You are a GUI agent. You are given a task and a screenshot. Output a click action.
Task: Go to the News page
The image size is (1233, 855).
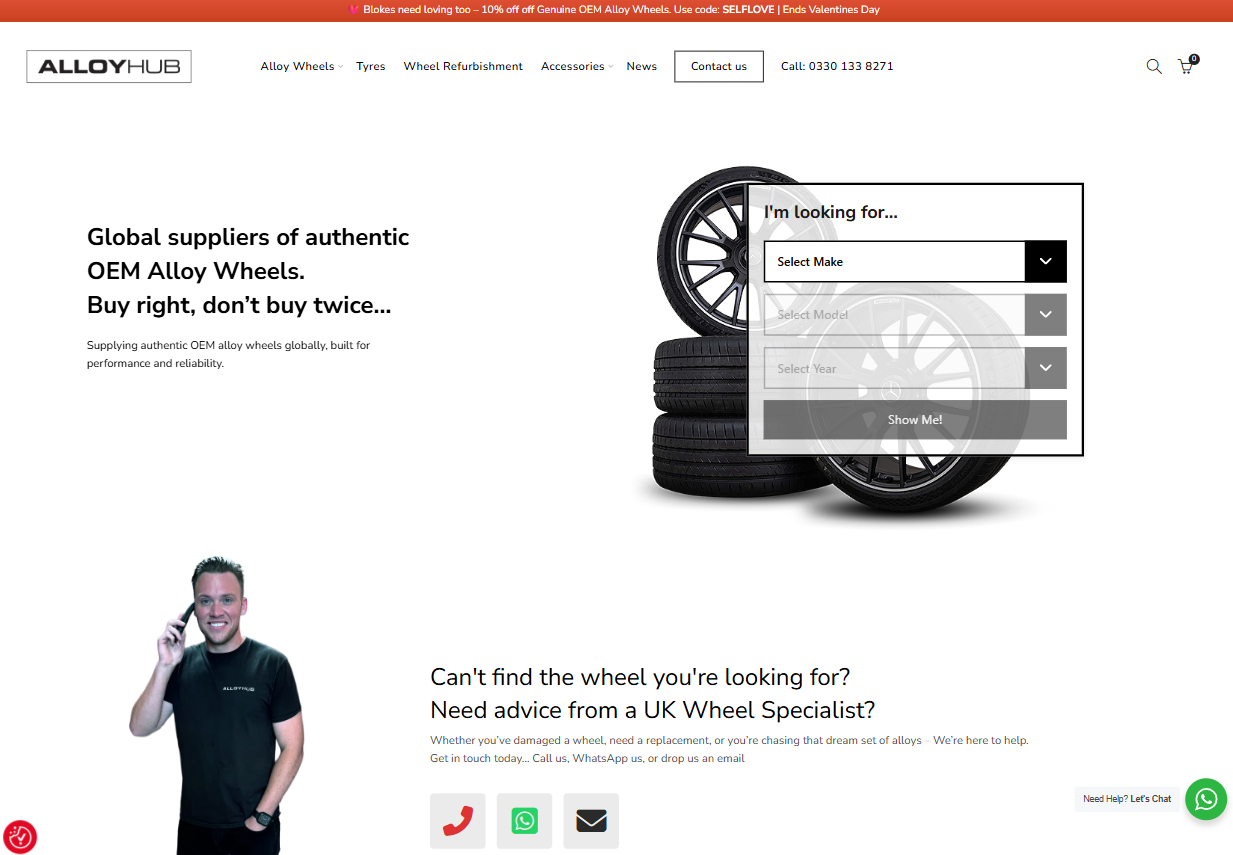click(x=641, y=67)
